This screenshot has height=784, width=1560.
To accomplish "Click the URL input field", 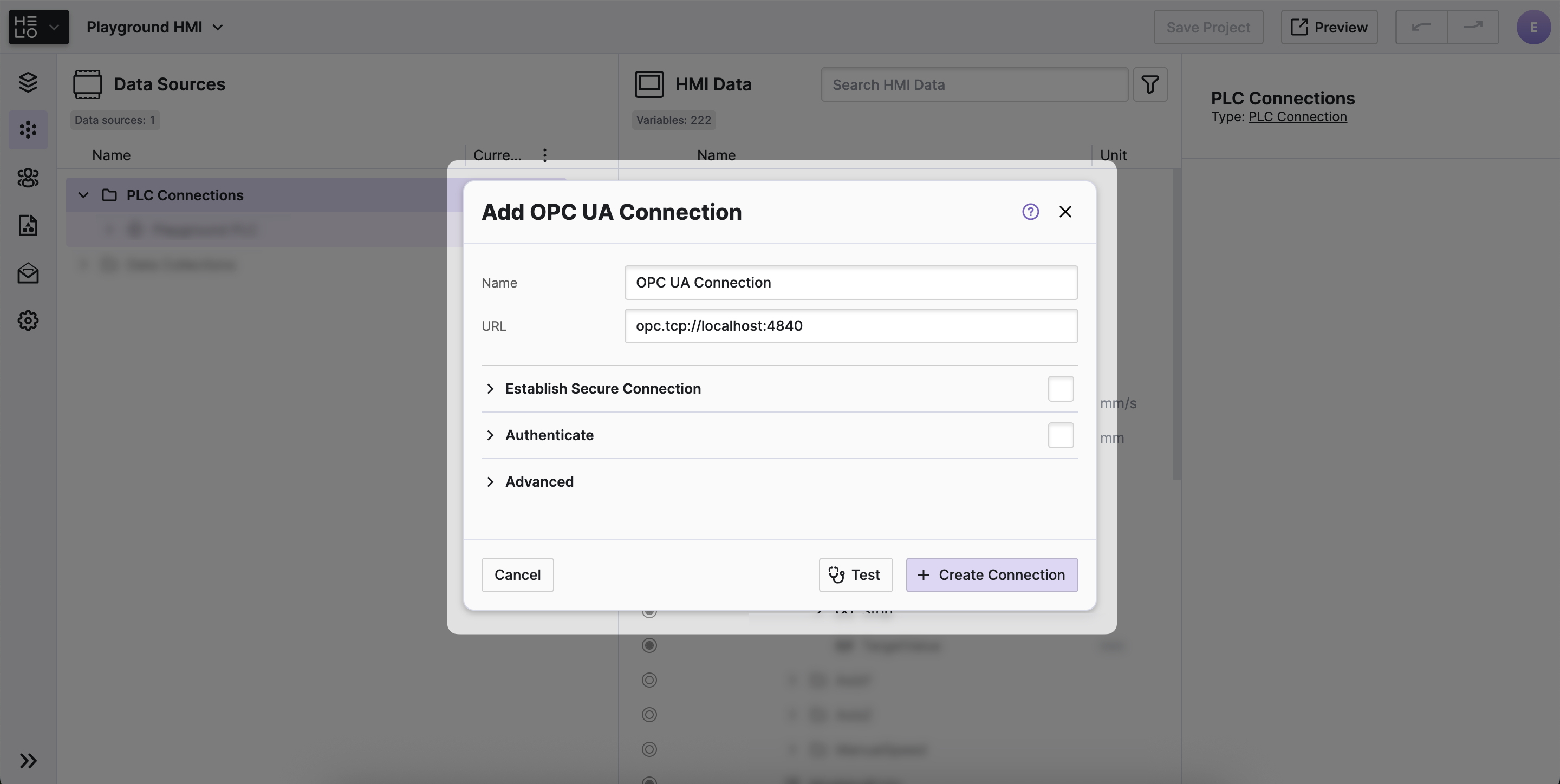I will (x=850, y=326).
